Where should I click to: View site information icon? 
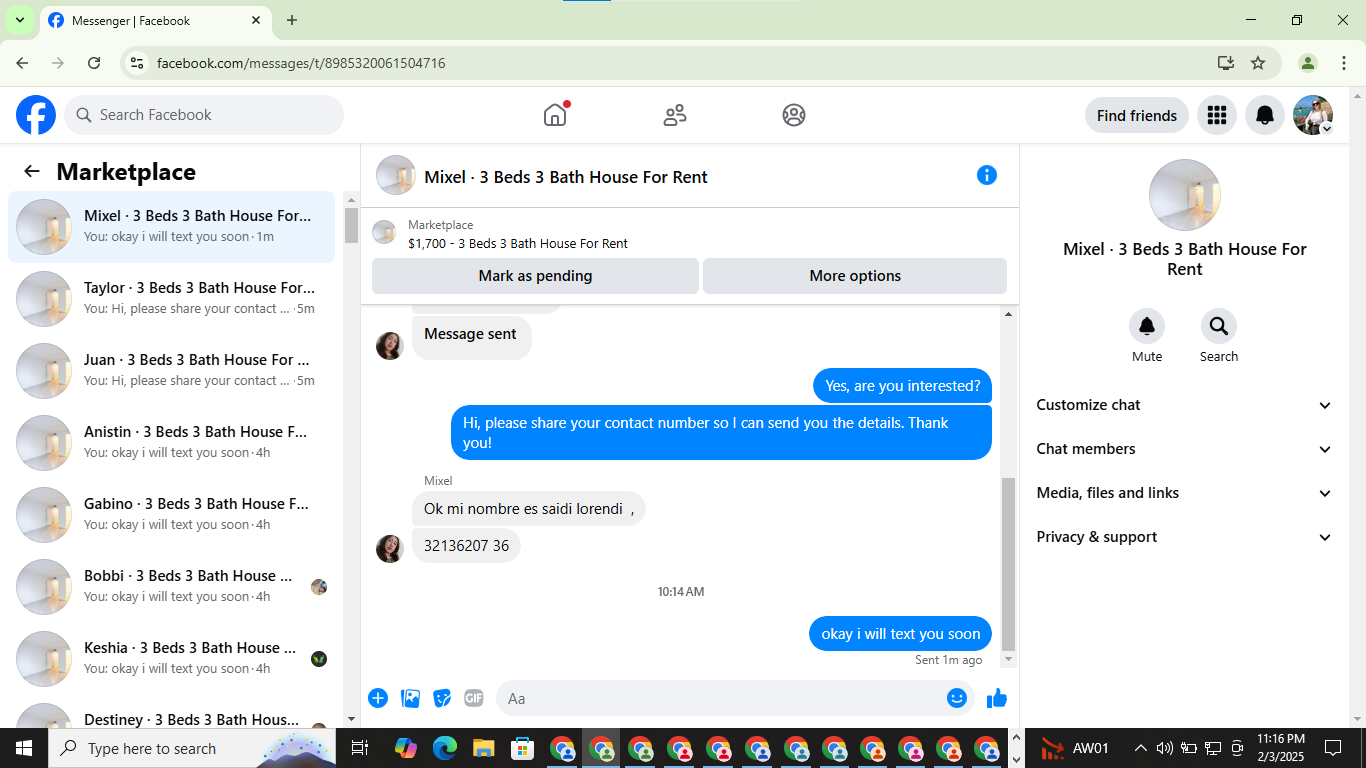coord(138,63)
